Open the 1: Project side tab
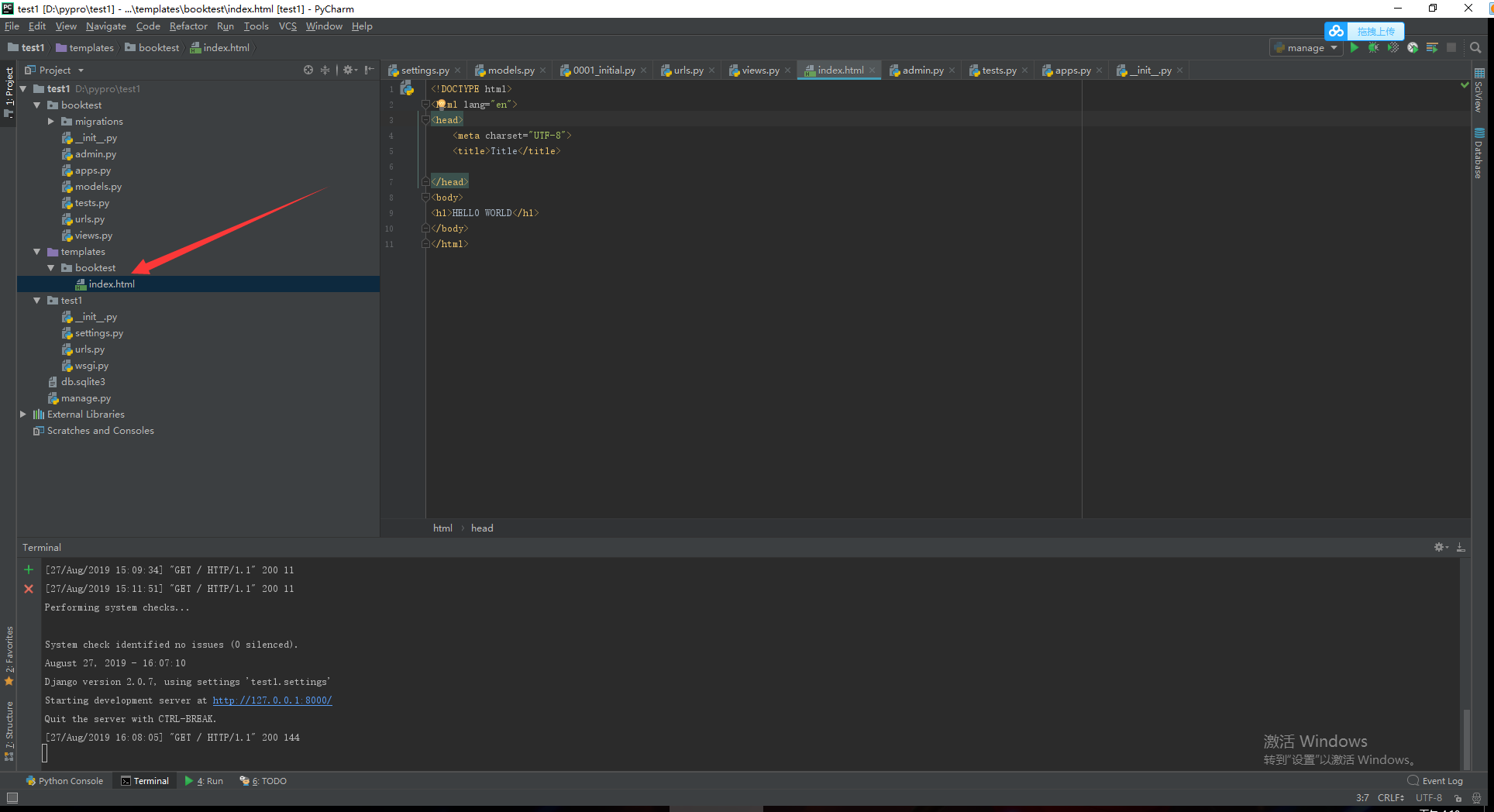 pos(9,92)
